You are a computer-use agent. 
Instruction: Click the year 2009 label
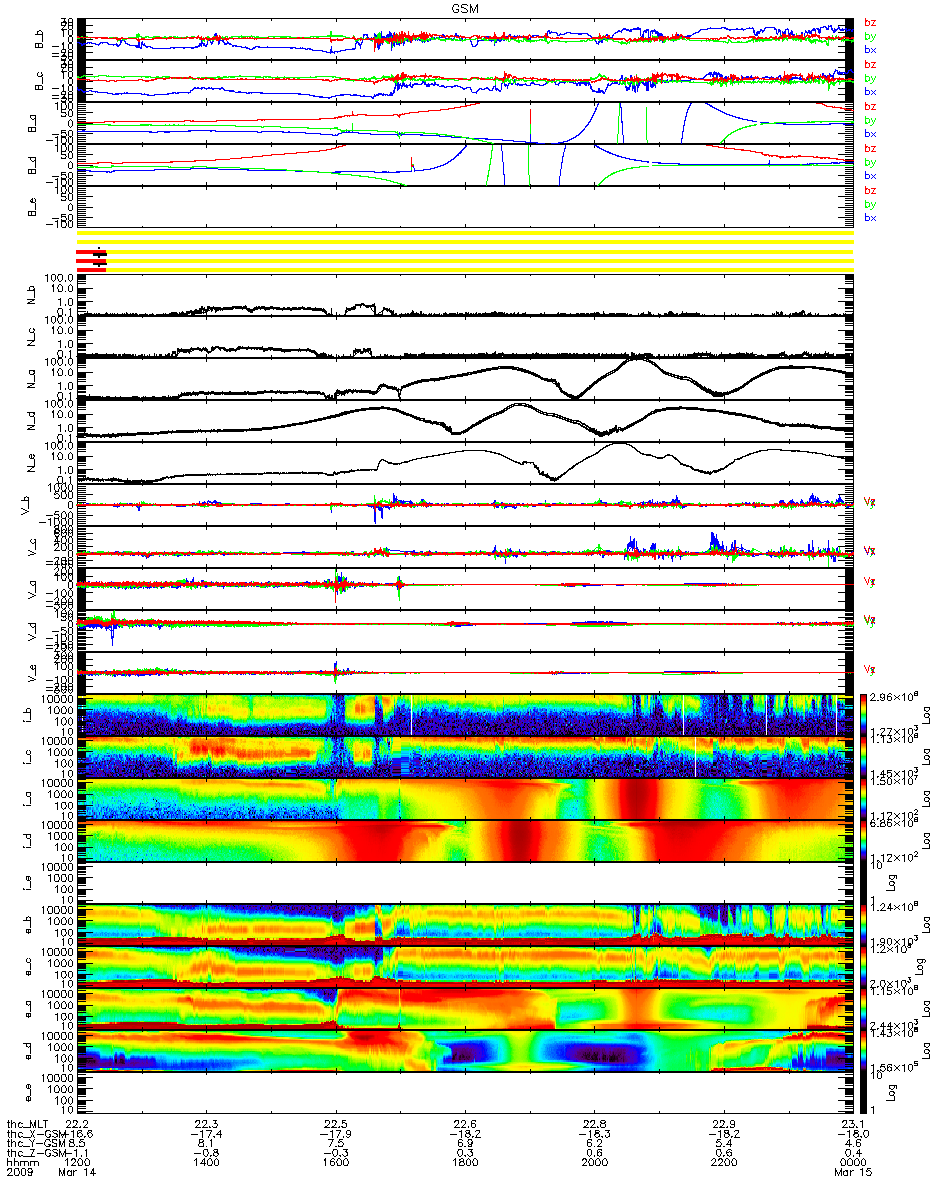[19, 1174]
